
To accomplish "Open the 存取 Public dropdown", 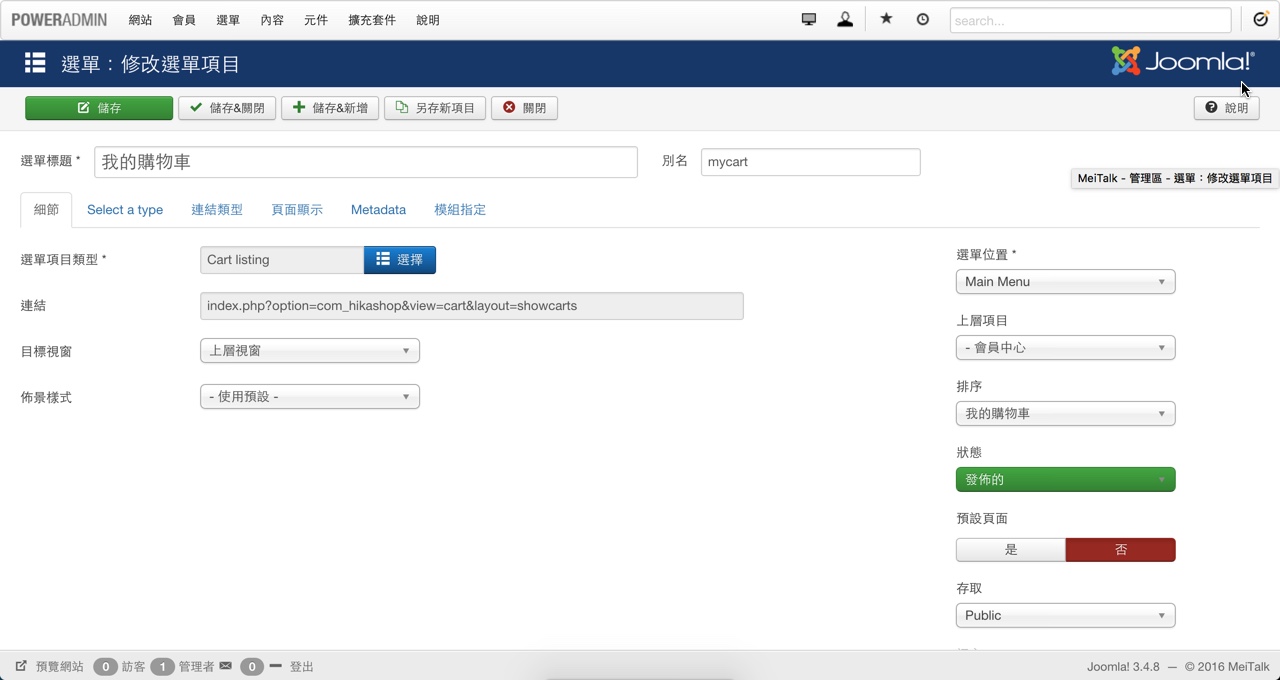I will [x=1066, y=616].
